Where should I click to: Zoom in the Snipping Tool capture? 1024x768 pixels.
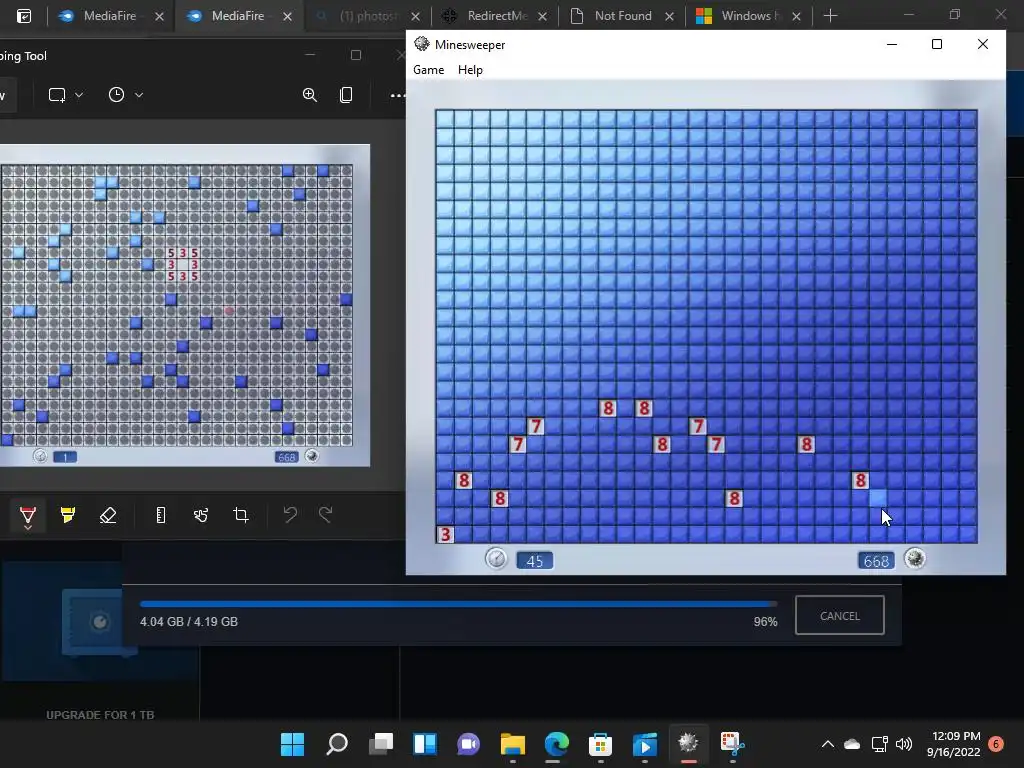tap(310, 95)
